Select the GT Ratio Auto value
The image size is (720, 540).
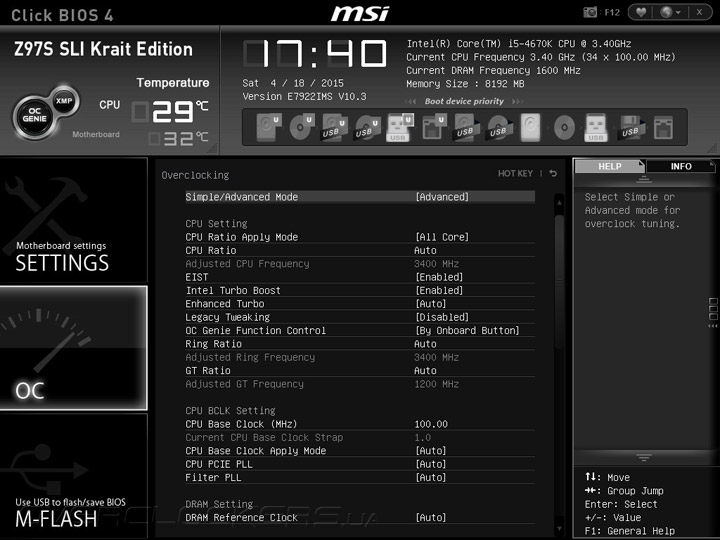coord(425,371)
